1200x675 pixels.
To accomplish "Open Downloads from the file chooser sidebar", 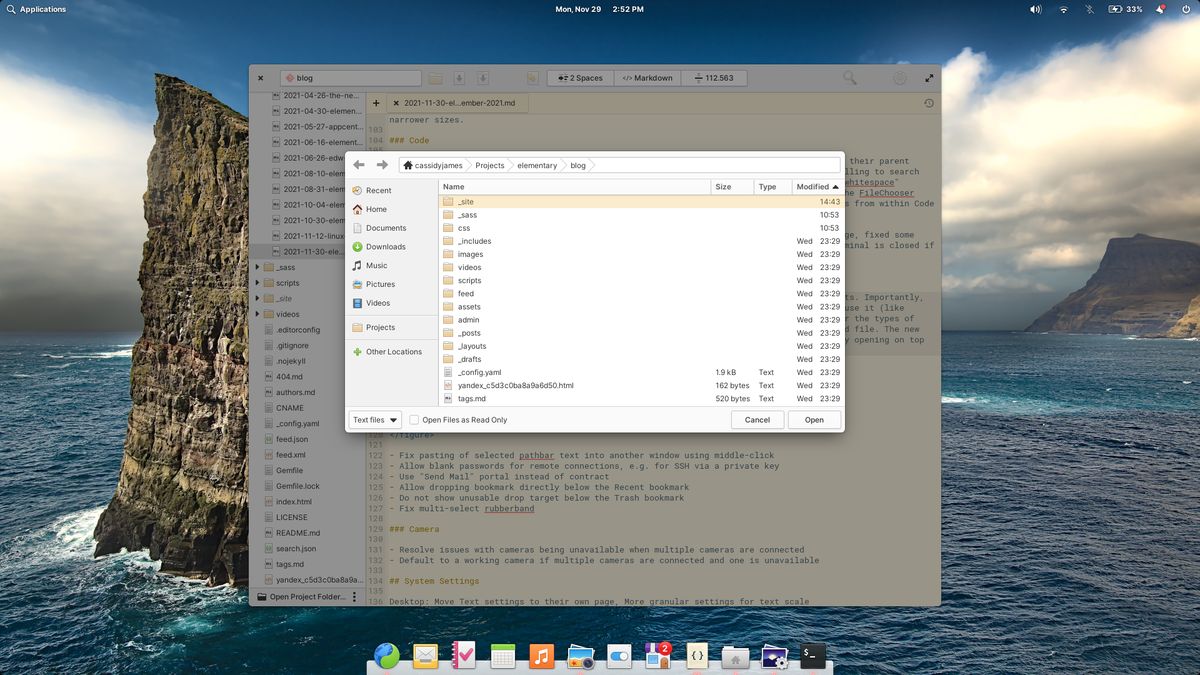I will click(x=383, y=246).
